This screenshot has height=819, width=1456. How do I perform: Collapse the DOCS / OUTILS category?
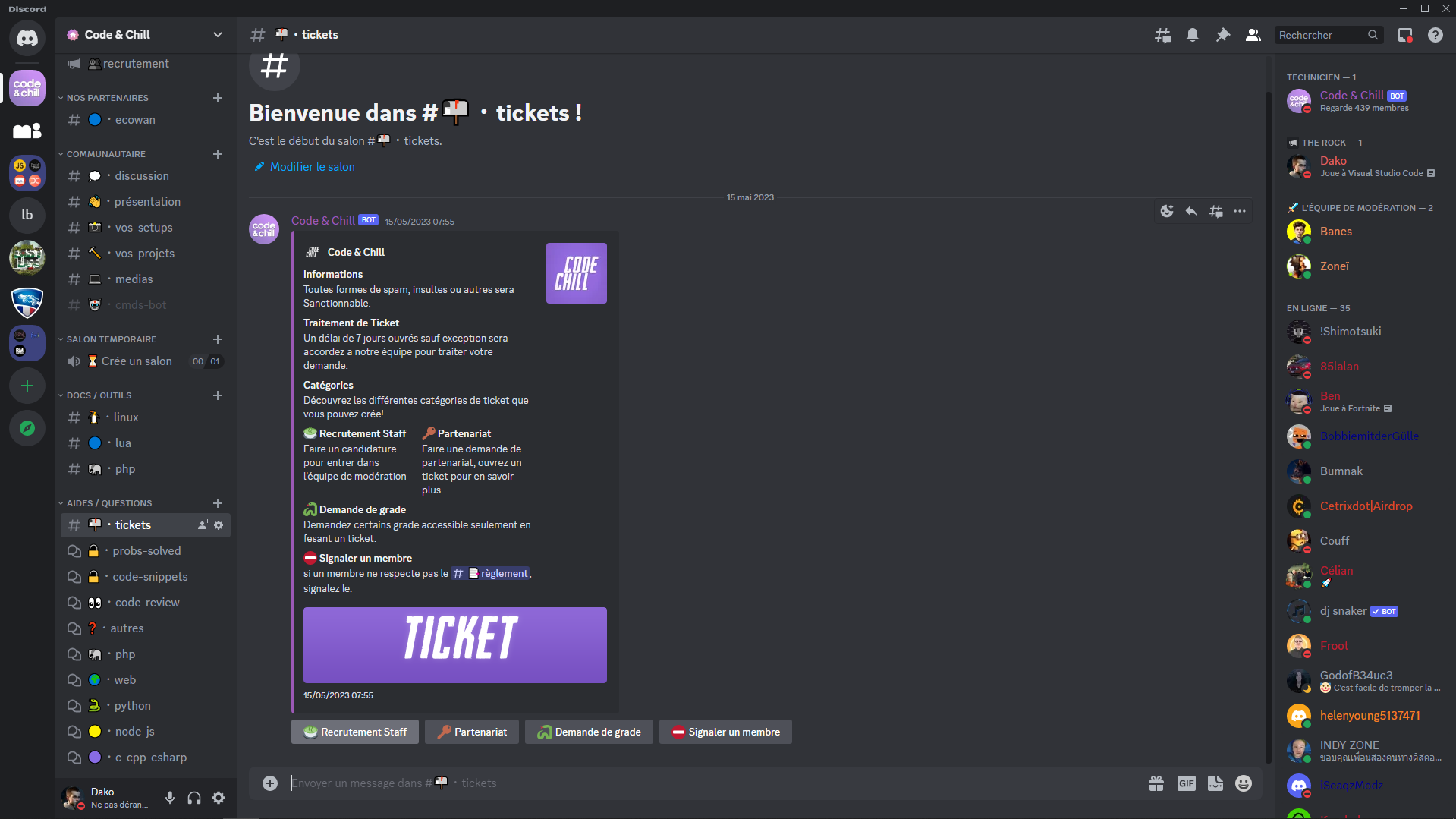[x=96, y=395]
